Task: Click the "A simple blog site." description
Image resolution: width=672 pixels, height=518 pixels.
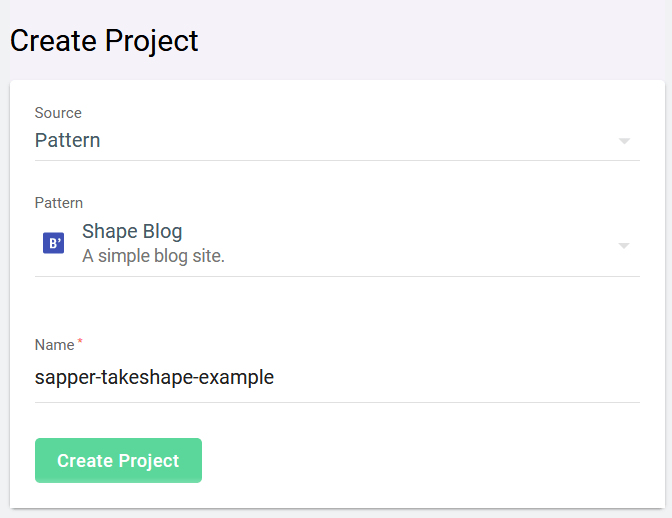Action: click(153, 256)
